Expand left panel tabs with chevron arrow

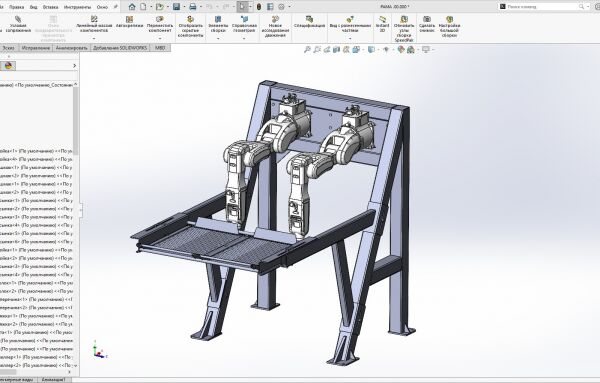coord(75,66)
